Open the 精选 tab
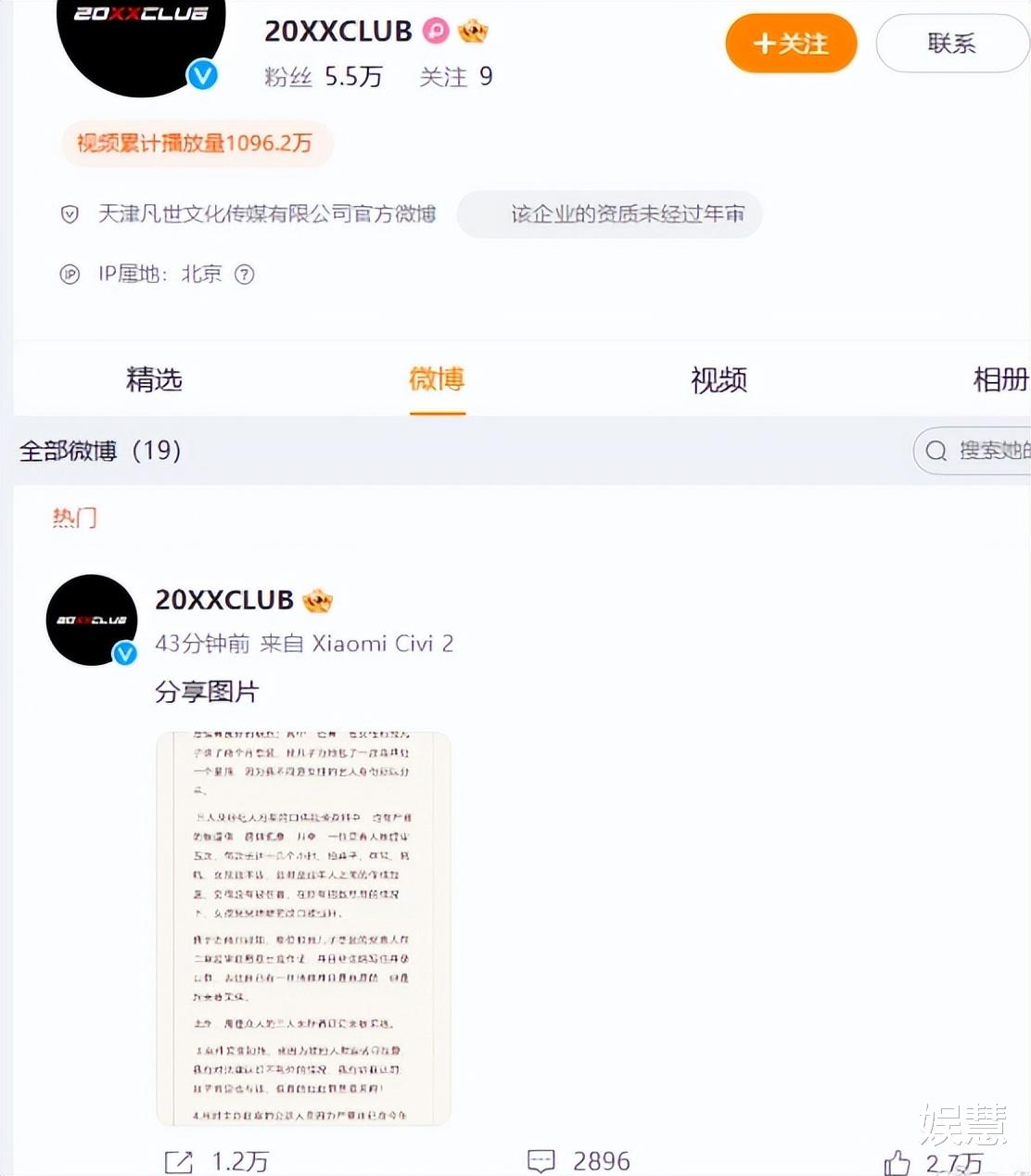Screen dimensions: 1031x1176 (154, 379)
